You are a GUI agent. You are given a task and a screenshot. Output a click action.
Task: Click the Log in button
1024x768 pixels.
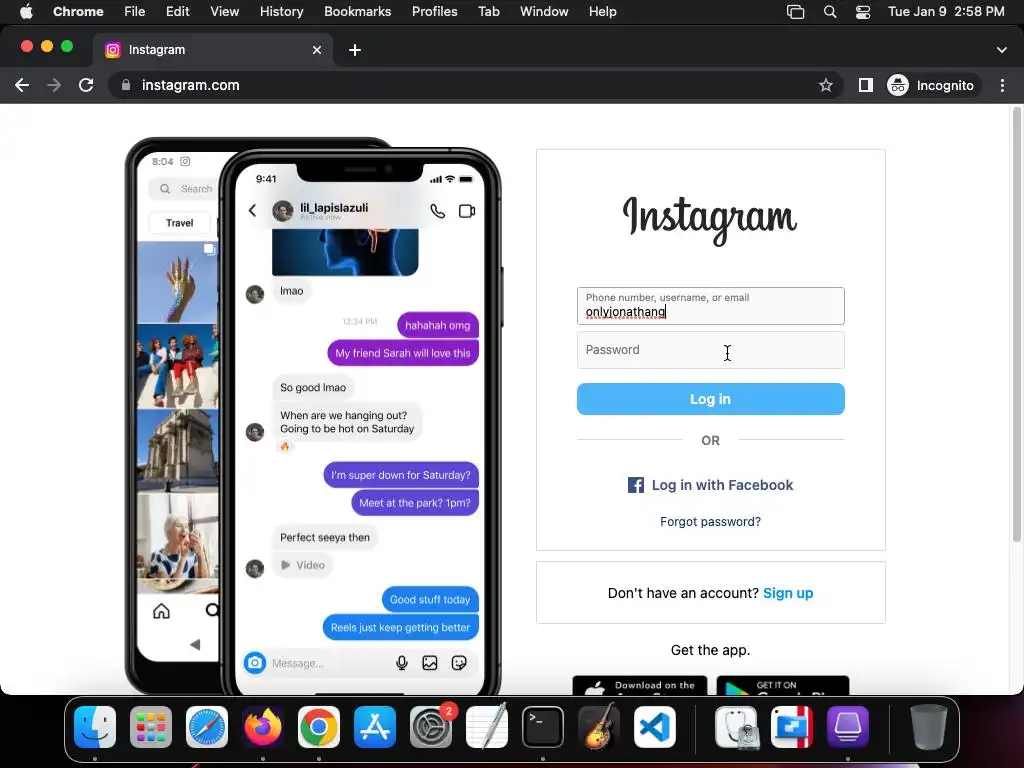(711, 399)
